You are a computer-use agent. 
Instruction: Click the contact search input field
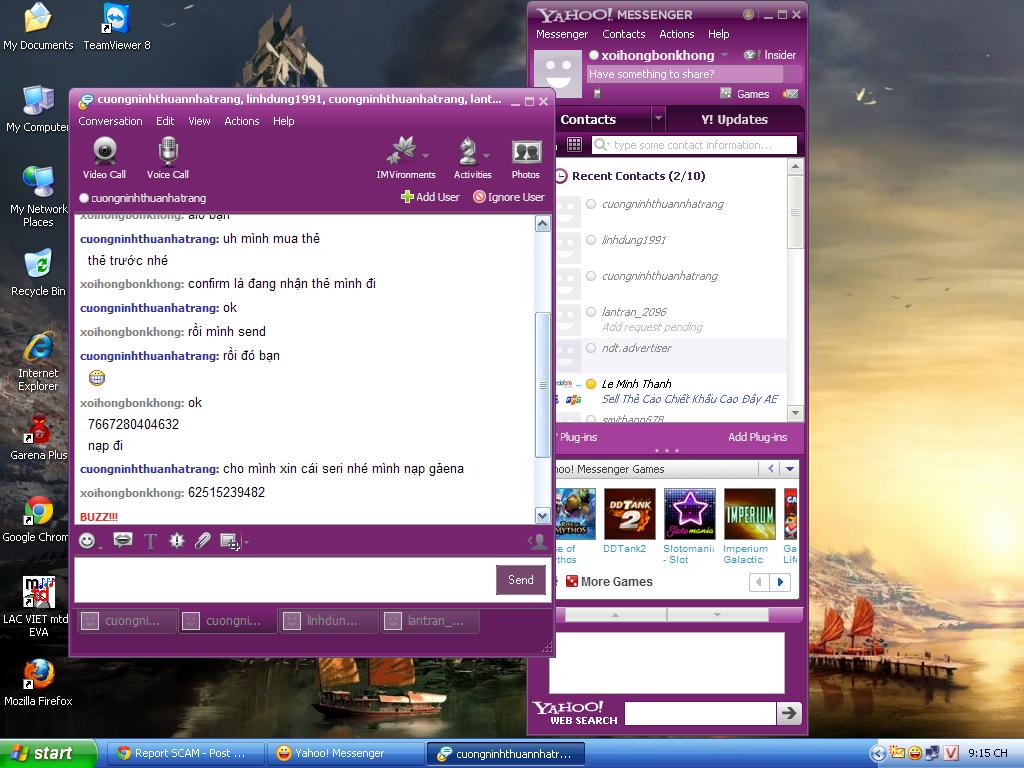click(x=702, y=145)
